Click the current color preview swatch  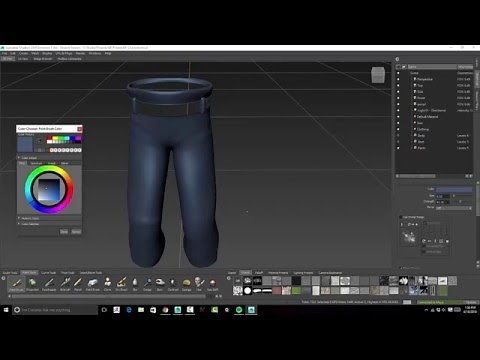[x=25, y=144]
